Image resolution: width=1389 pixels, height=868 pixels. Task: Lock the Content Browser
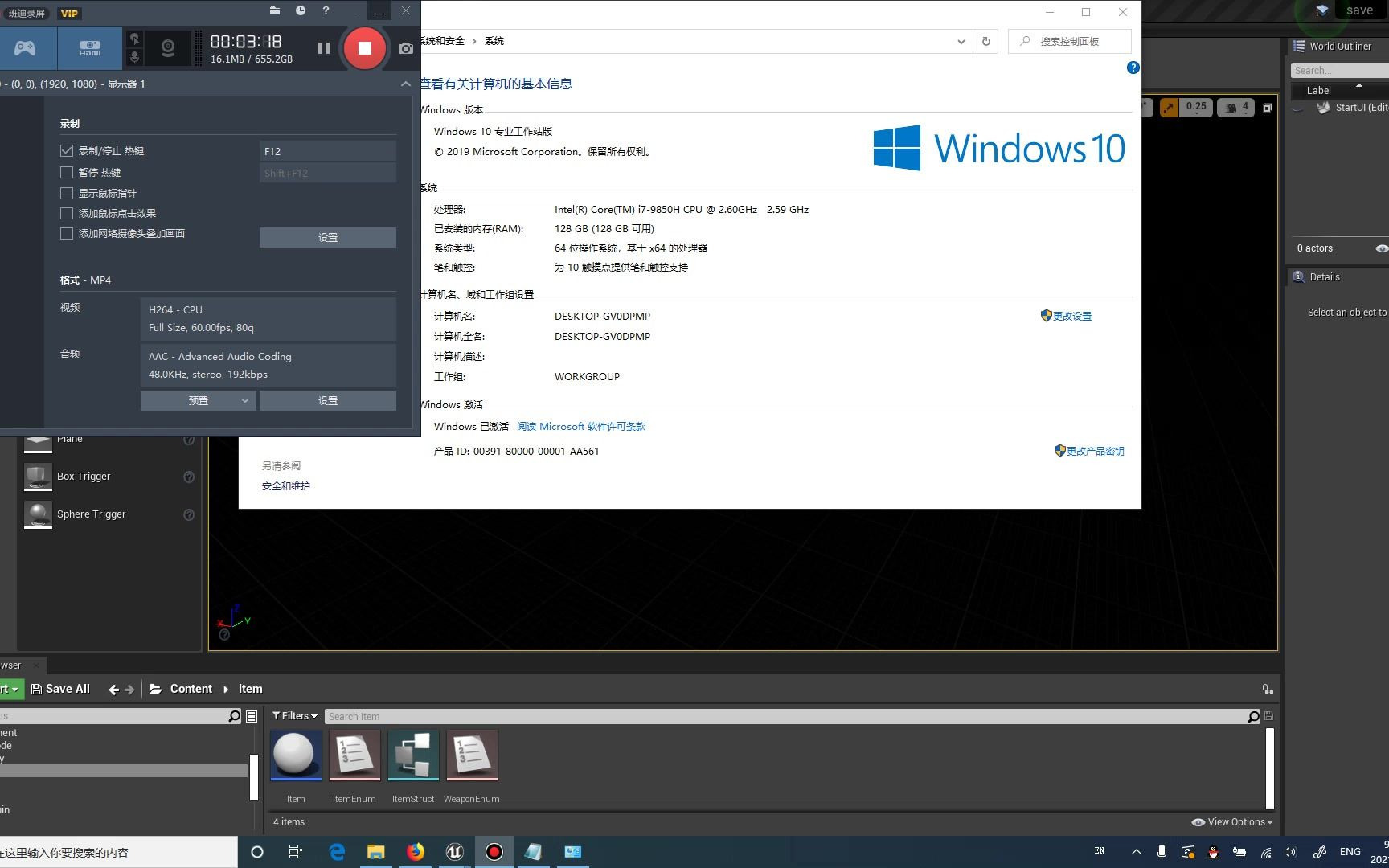pos(1267,690)
